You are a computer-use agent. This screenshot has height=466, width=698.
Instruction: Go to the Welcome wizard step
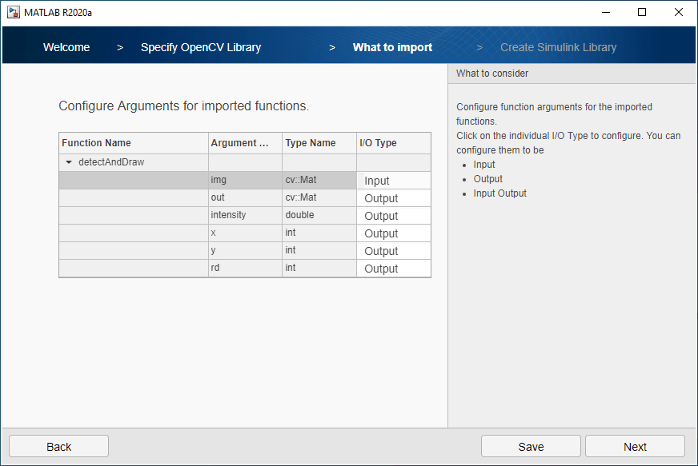click(66, 47)
